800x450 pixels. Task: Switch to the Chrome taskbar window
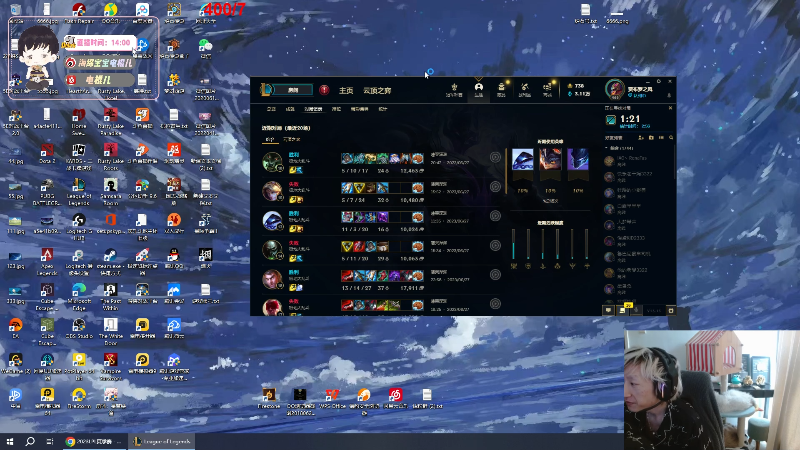click(x=95, y=441)
